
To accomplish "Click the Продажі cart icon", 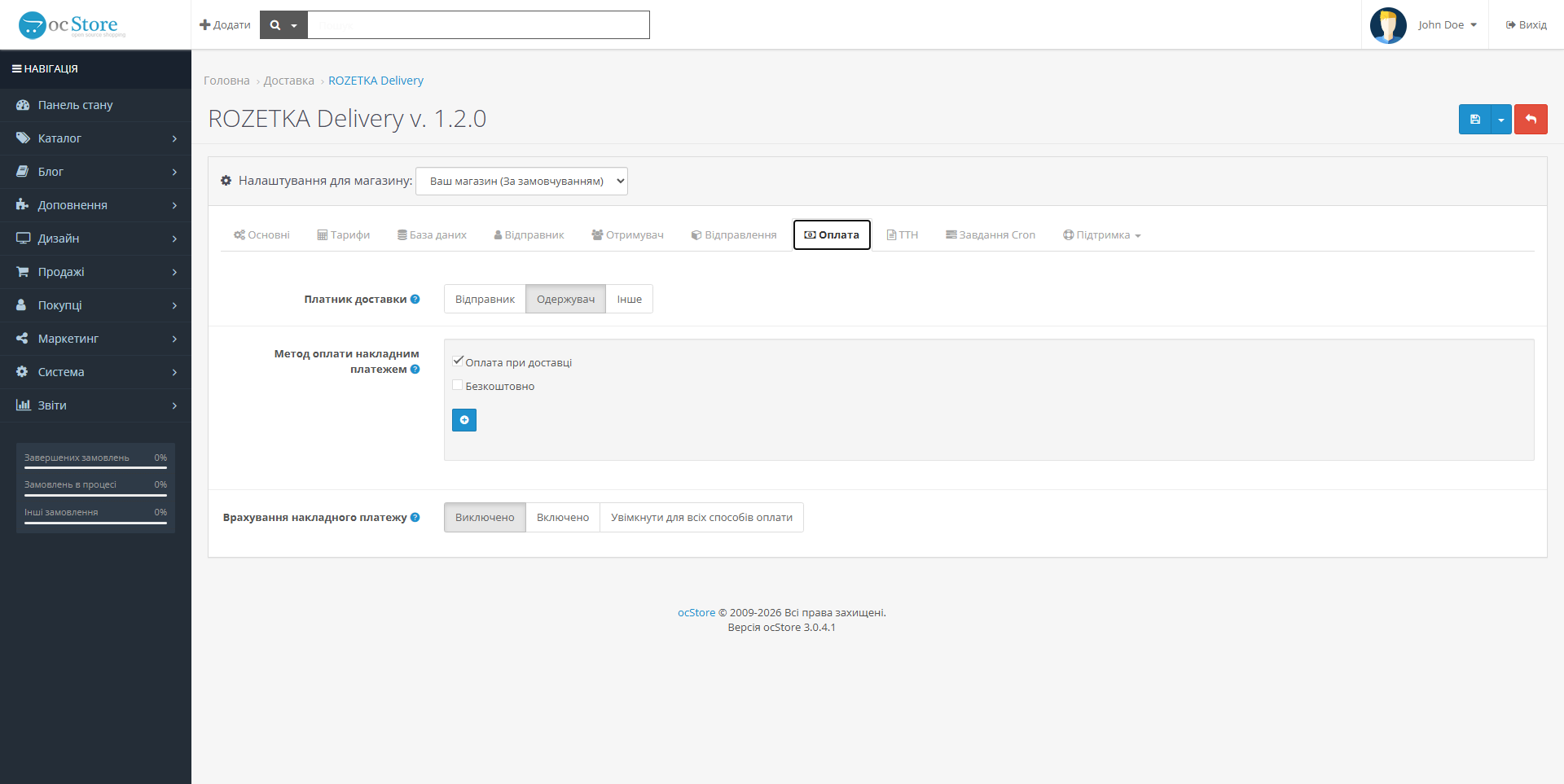I will pyautogui.click(x=23, y=272).
